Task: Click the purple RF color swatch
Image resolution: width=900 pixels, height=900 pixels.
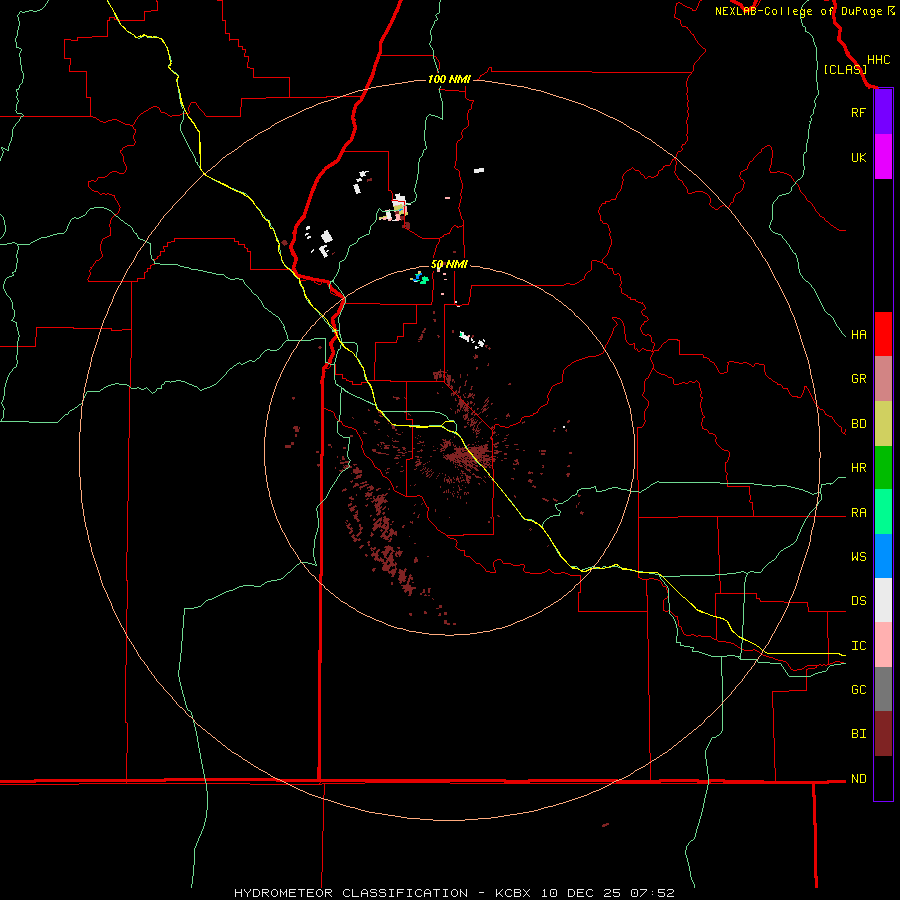Action: click(x=883, y=112)
